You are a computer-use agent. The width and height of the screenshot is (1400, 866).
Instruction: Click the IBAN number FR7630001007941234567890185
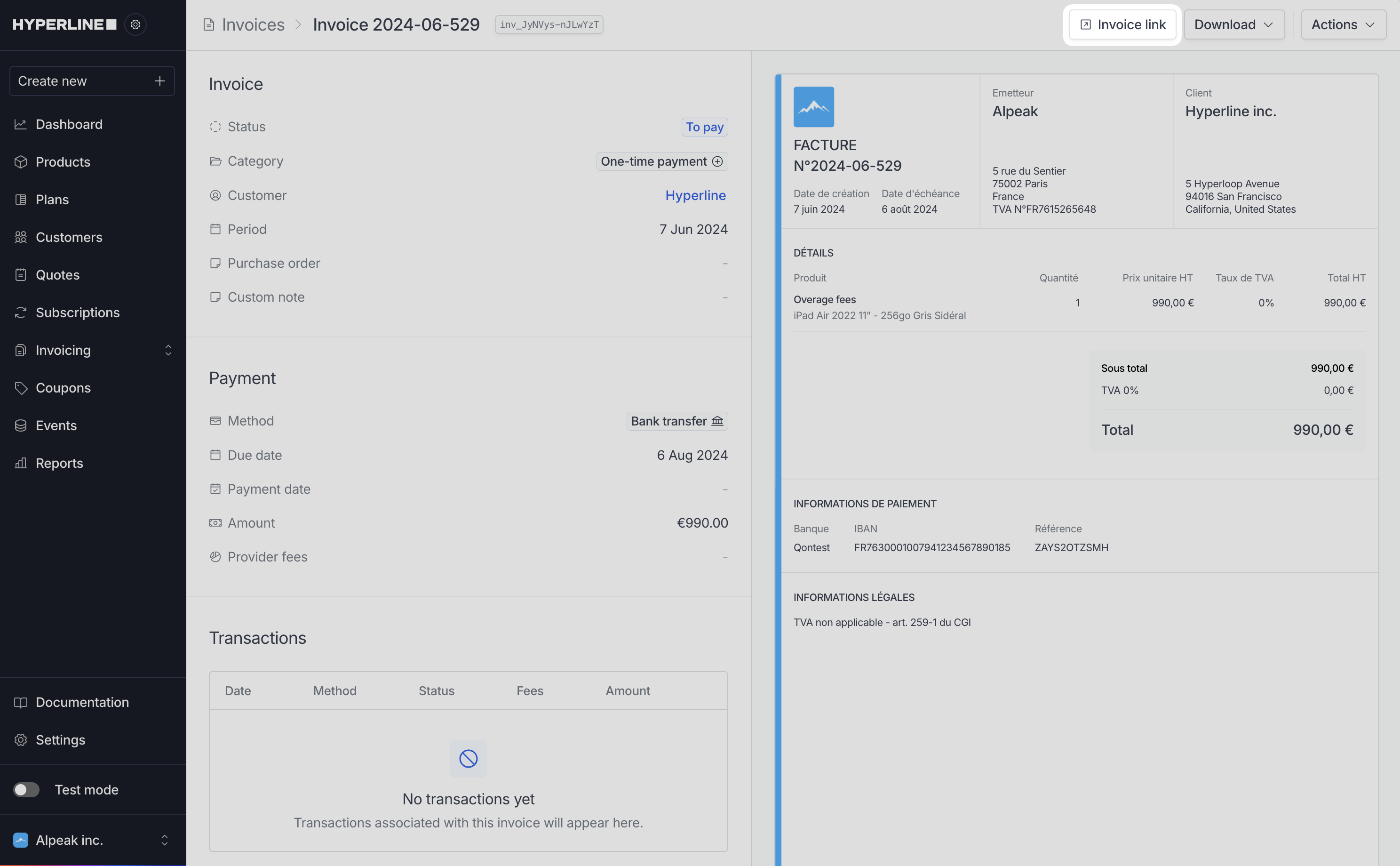click(x=932, y=547)
